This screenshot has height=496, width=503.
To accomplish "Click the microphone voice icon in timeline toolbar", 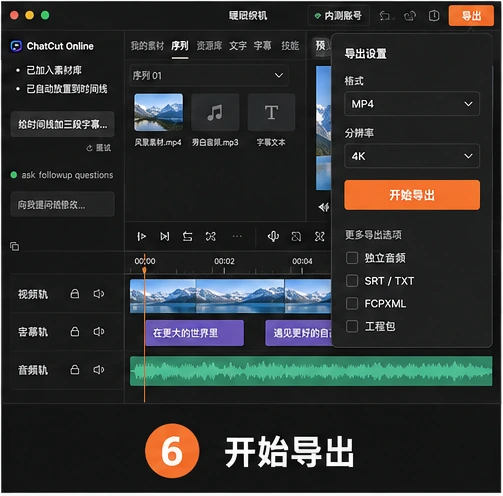I will point(273,237).
